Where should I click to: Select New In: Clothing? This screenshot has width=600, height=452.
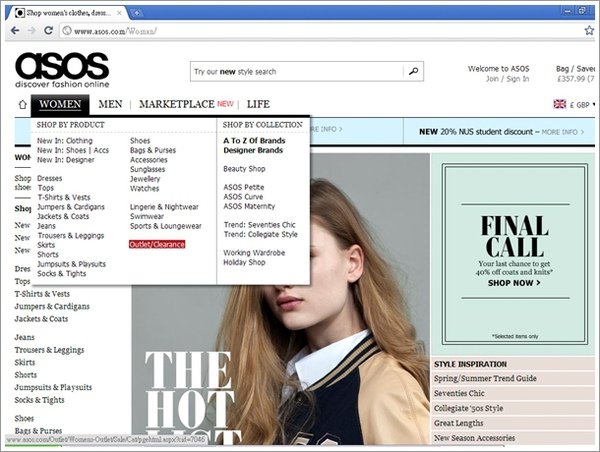[x=65, y=140]
